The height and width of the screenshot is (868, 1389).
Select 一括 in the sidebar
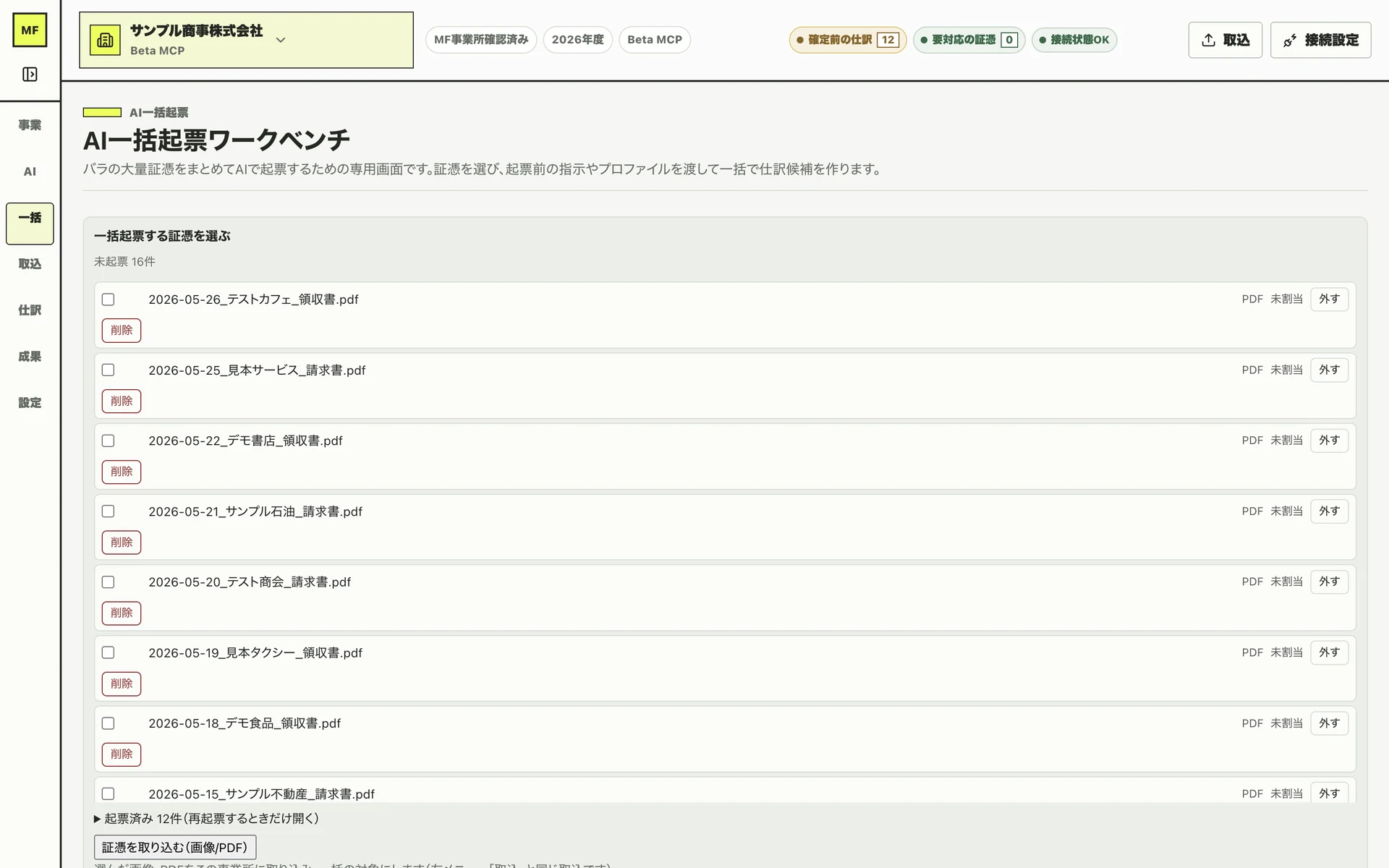[x=30, y=224]
